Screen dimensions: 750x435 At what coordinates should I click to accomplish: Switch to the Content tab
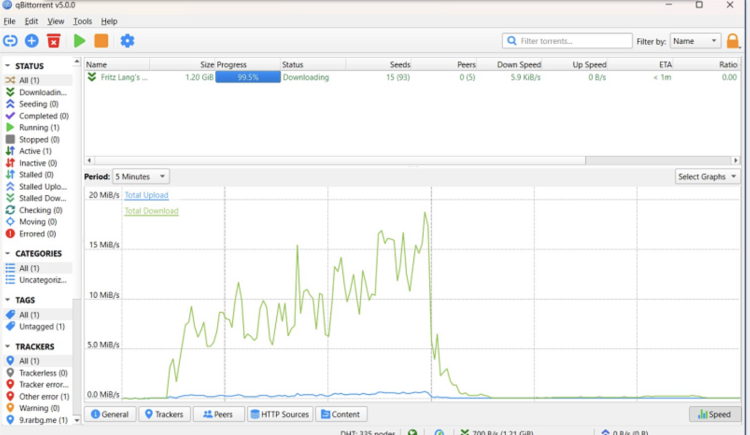coord(341,414)
